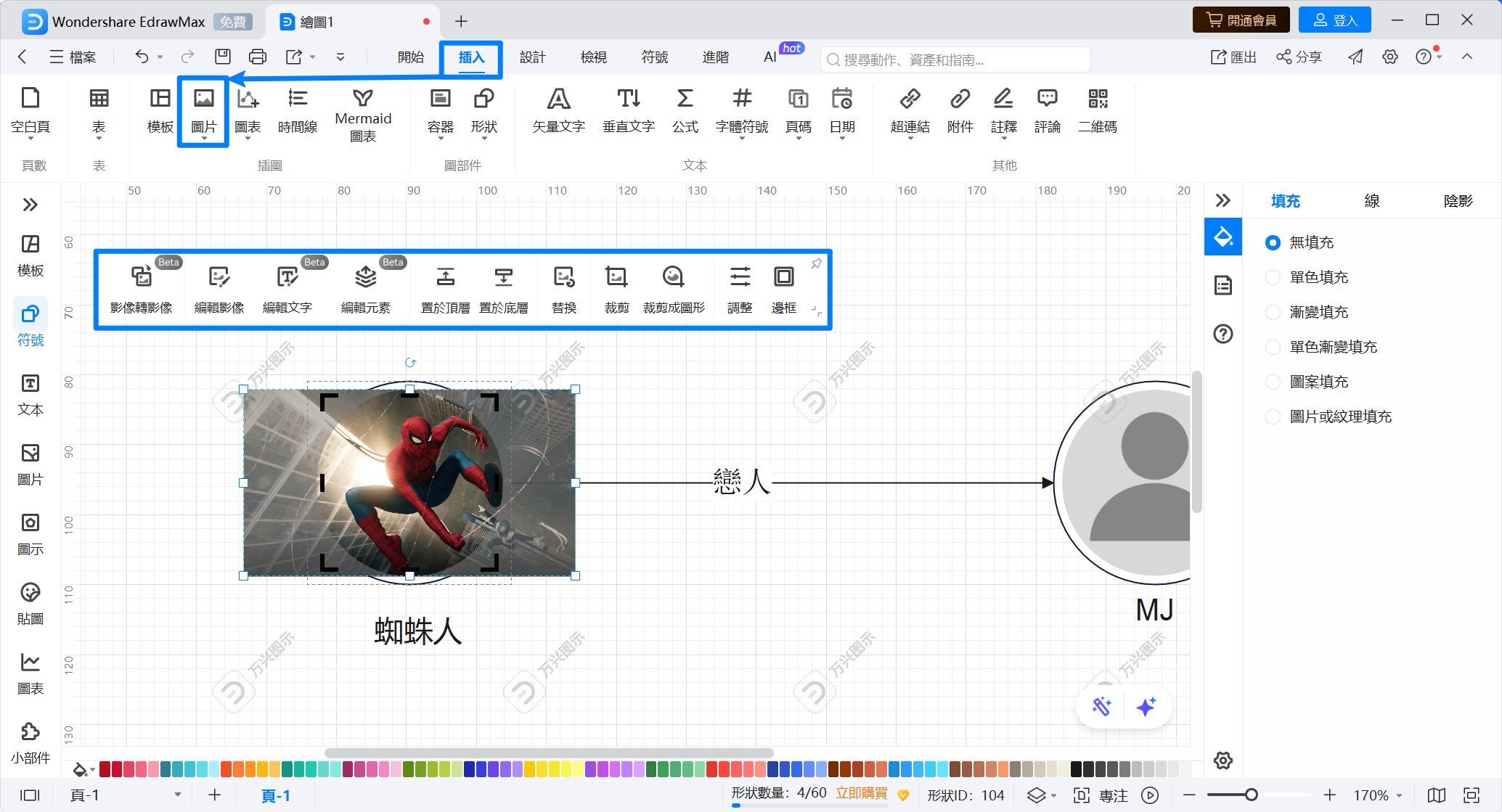Select the 單色填充 radio button
Image resolution: width=1502 pixels, height=812 pixels.
pos(1273,277)
